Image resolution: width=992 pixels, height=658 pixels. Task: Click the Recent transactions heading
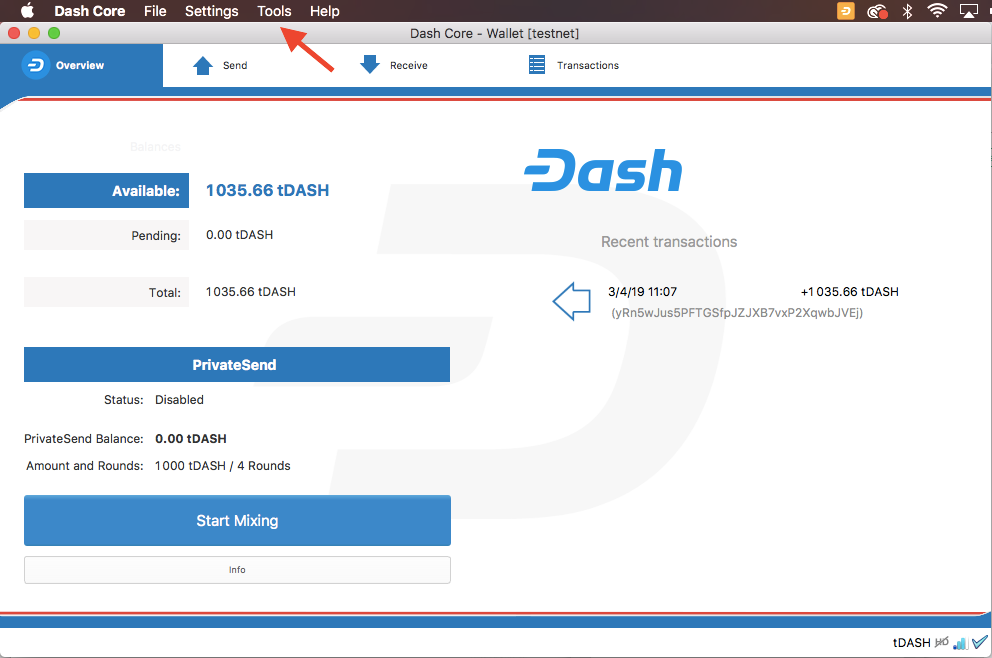669,242
